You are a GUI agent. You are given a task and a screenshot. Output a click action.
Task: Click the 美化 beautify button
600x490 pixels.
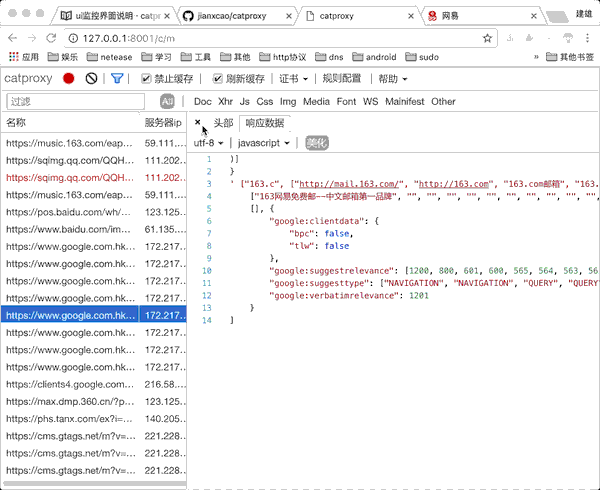(x=316, y=143)
